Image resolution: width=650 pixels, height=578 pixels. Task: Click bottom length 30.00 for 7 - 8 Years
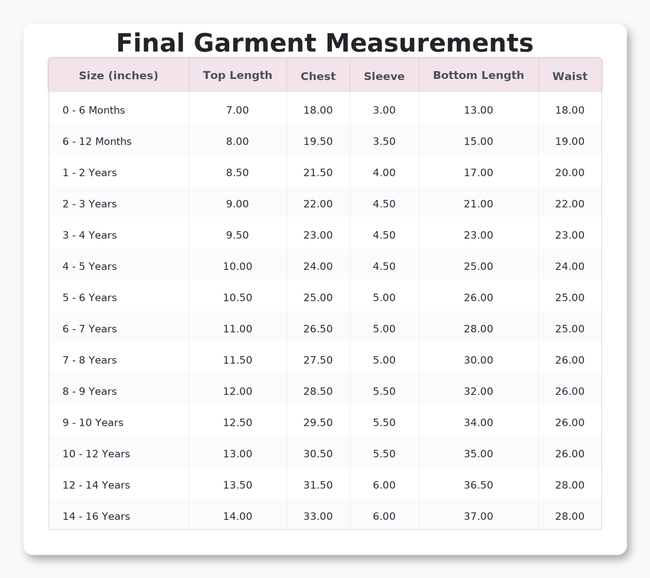478,360
